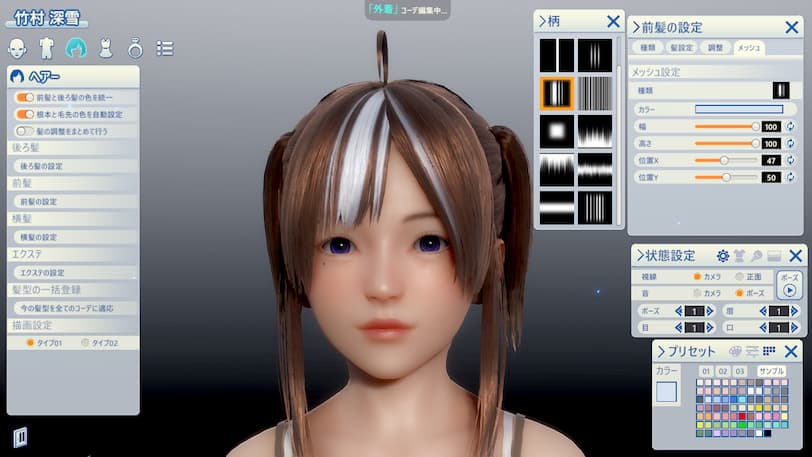Reset the 幅 width value
The image size is (812, 457).
790,126
